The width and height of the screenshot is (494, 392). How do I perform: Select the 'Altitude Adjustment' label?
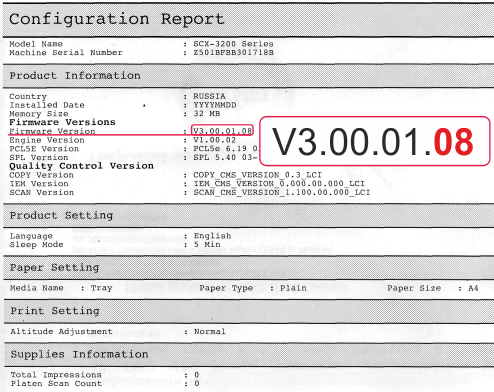coord(61,332)
